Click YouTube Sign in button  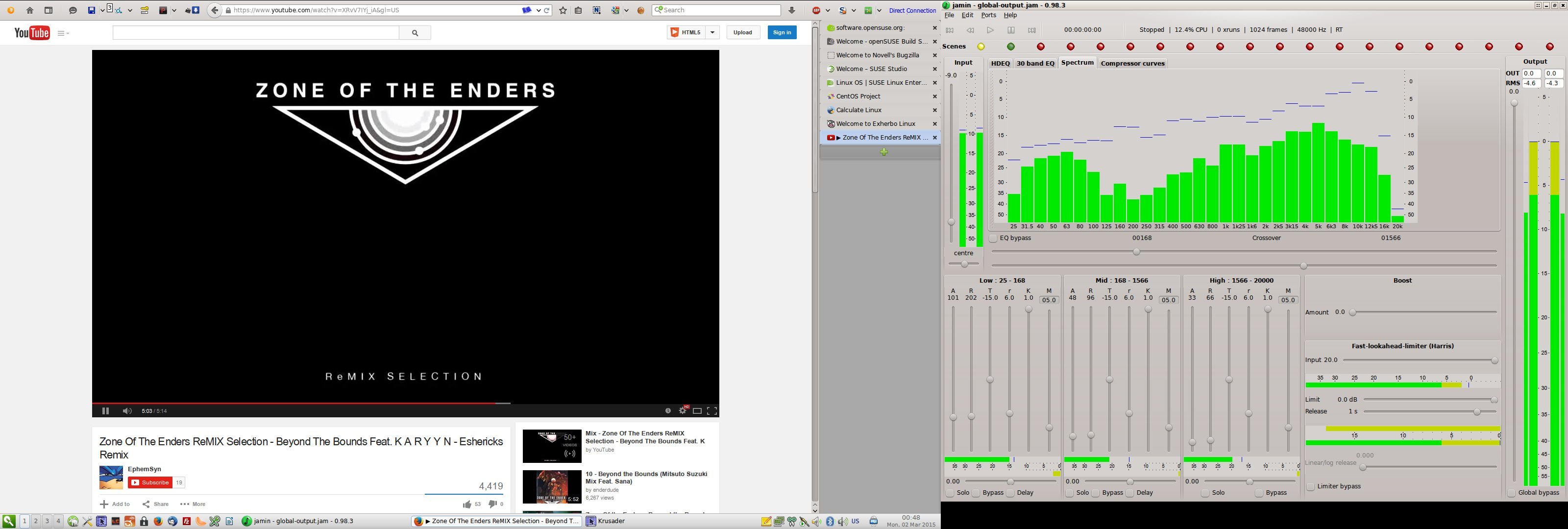tap(782, 33)
